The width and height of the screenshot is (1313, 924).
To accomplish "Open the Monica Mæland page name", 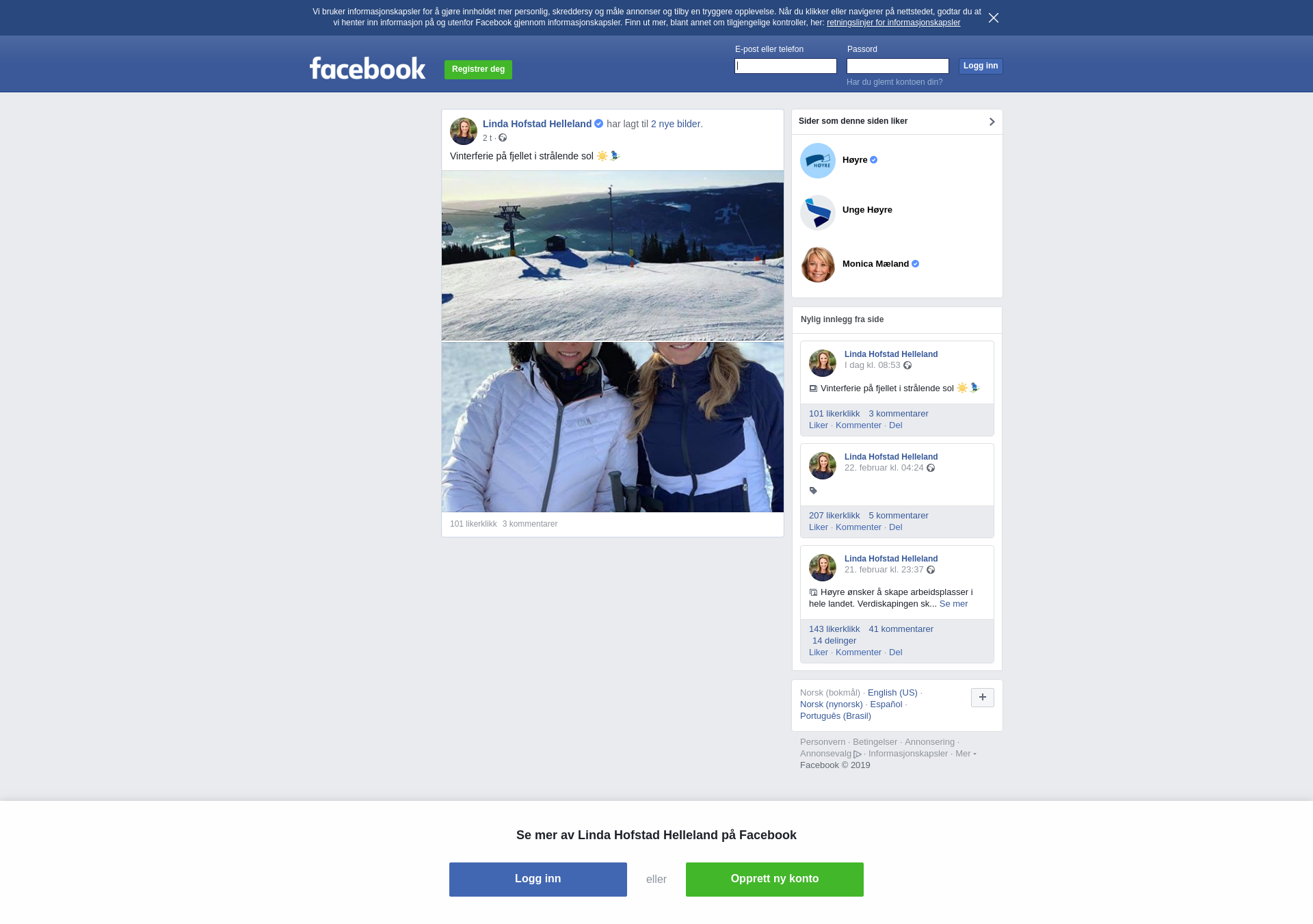I will tap(875, 264).
